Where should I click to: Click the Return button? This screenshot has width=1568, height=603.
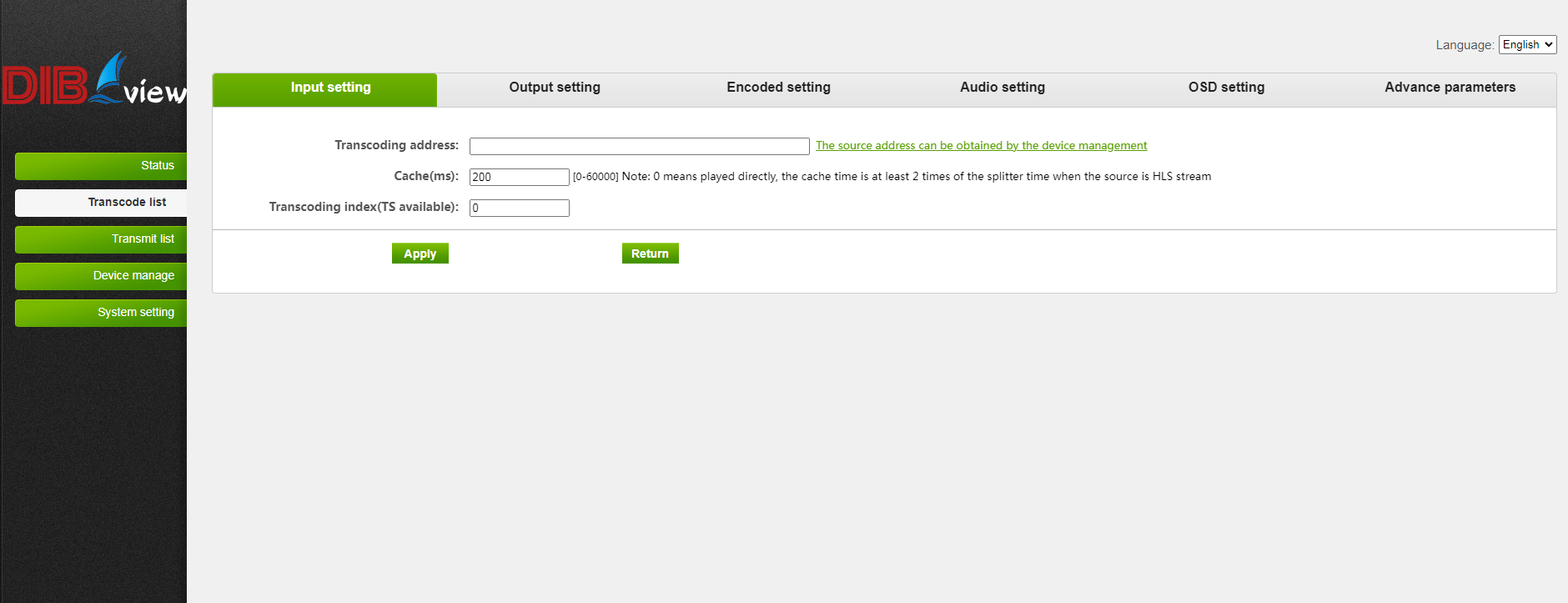pyautogui.click(x=650, y=254)
